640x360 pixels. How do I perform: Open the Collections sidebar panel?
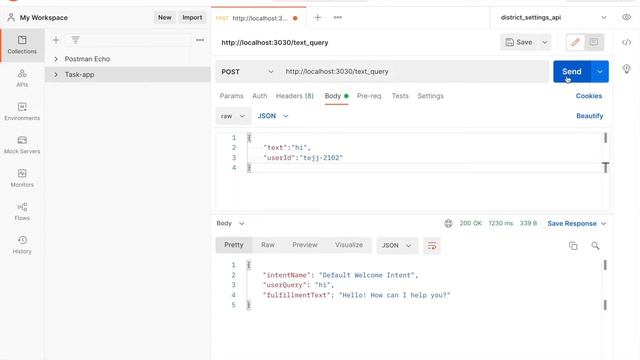click(x=22, y=45)
